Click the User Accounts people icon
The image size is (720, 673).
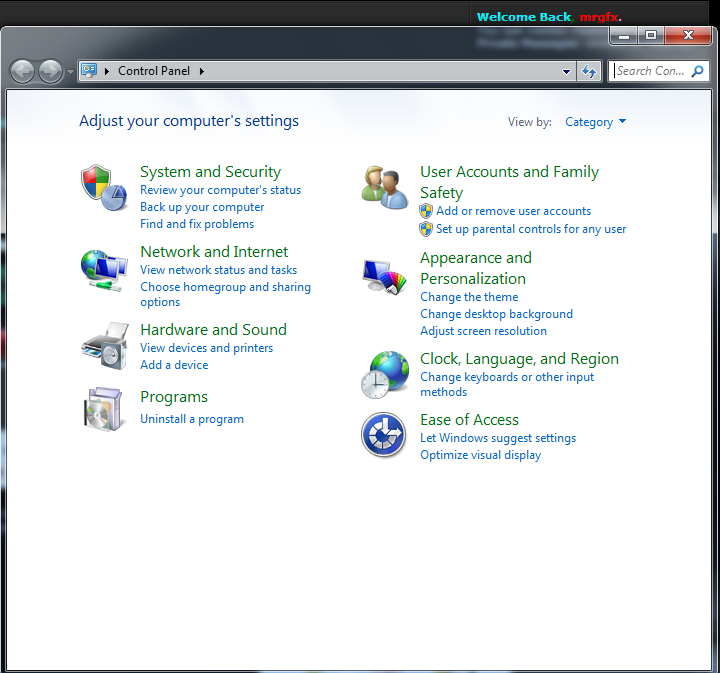coord(385,188)
